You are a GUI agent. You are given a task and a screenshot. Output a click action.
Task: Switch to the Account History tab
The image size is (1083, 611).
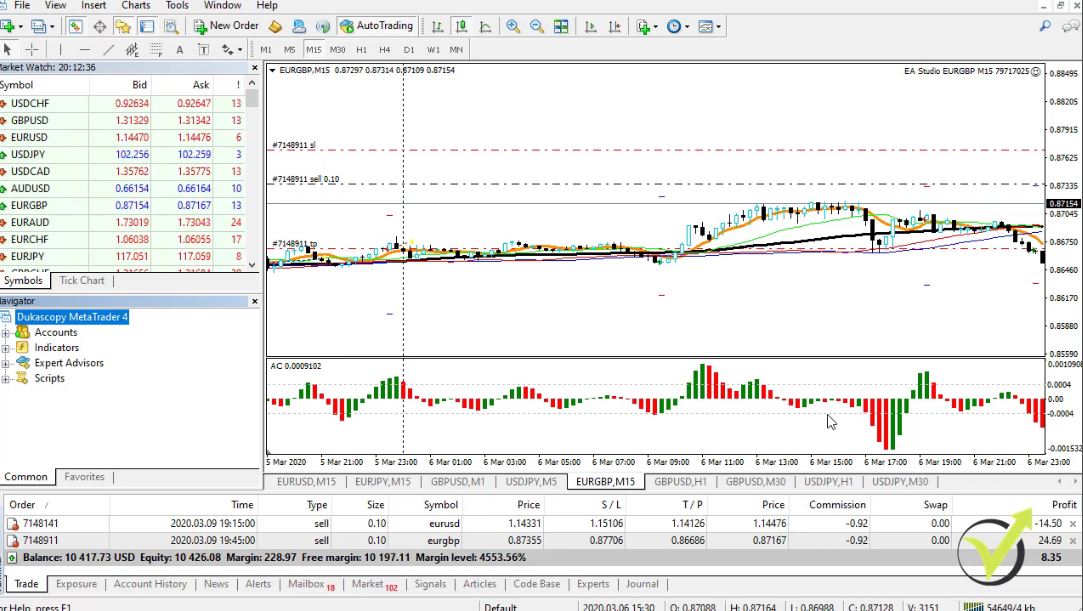point(150,584)
